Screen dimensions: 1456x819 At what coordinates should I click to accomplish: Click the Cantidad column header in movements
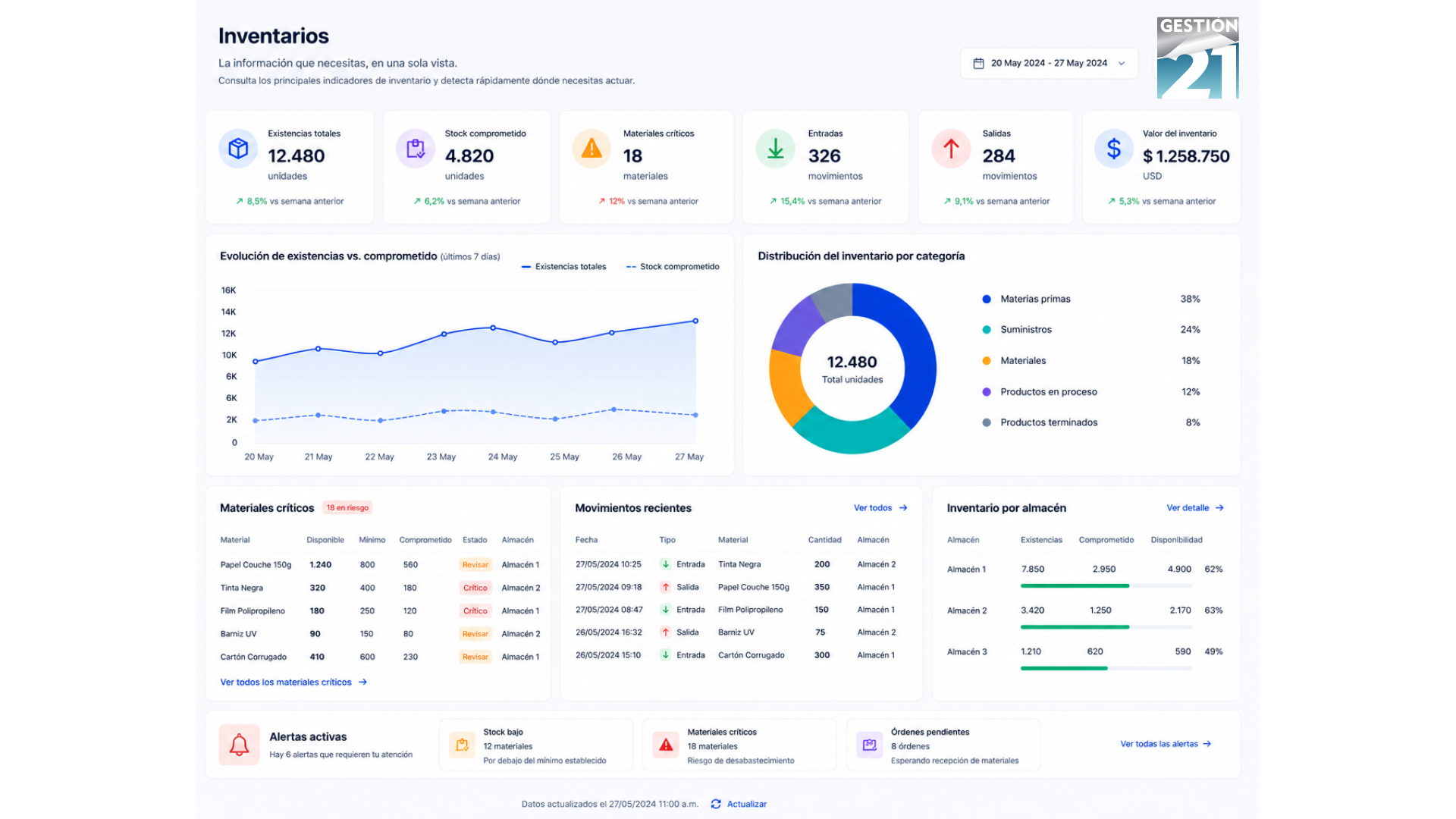point(824,540)
